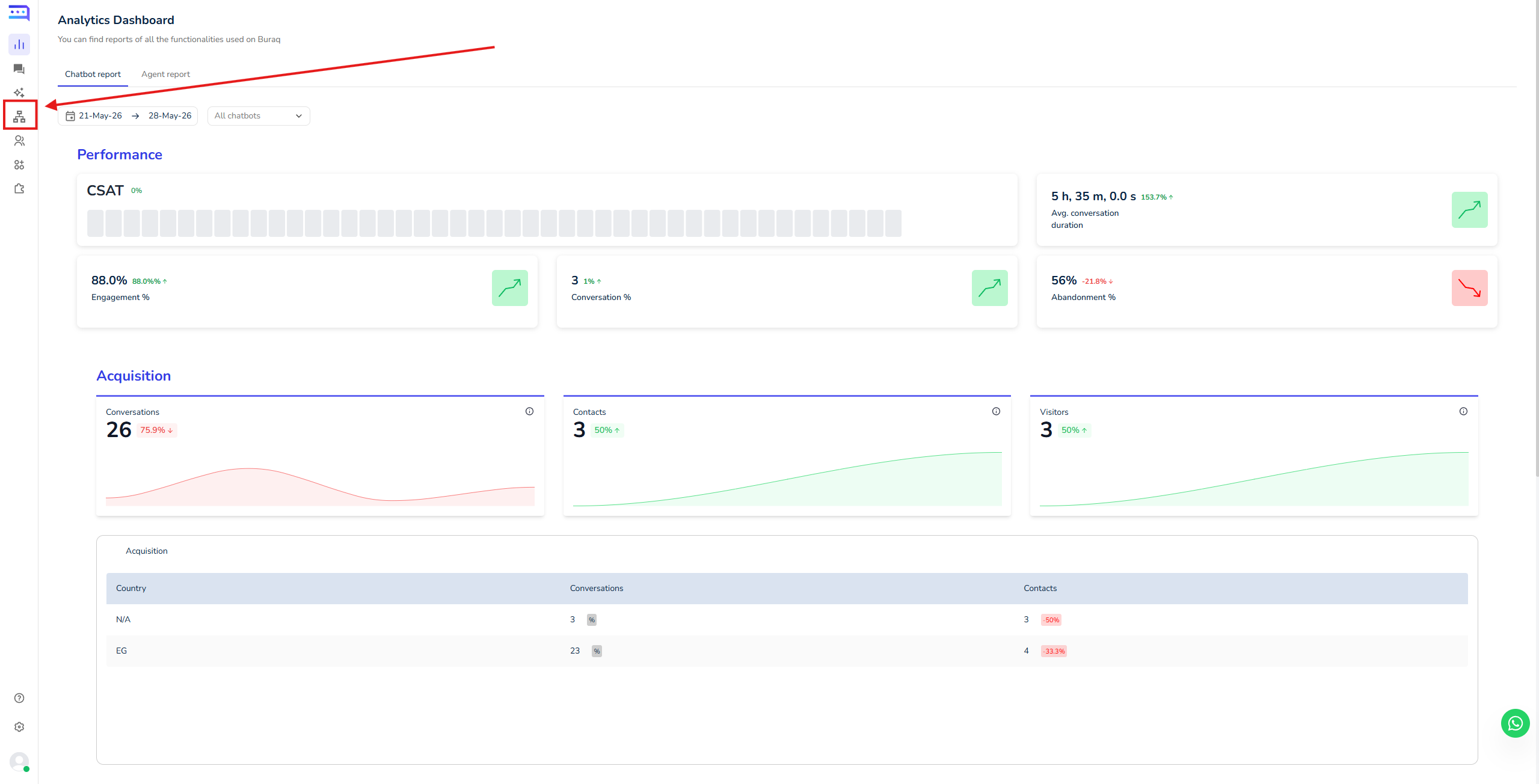
Task: Click the CSAT 0% label
Action: click(x=137, y=191)
